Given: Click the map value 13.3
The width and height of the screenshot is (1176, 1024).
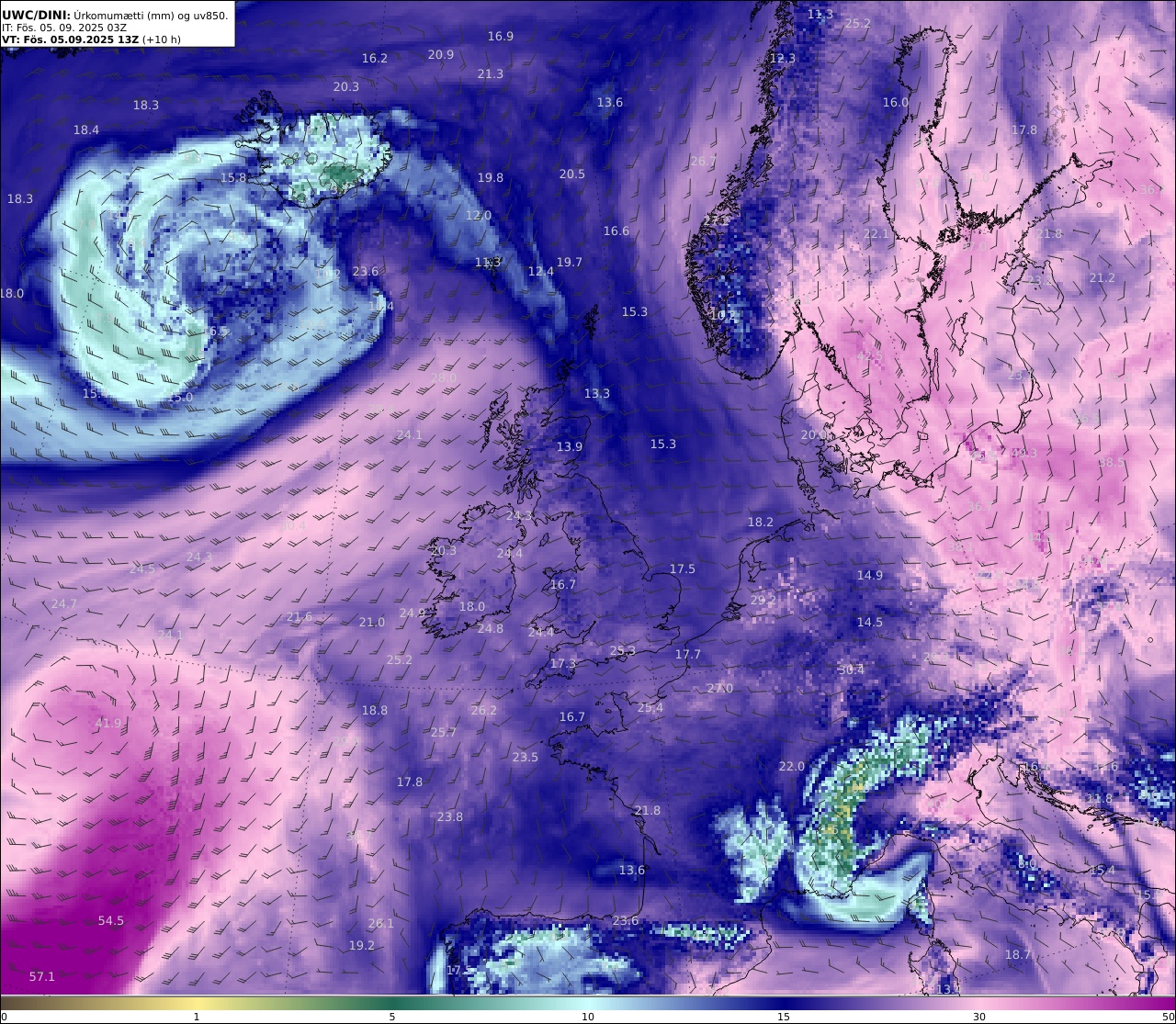Looking at the screenshot, I should (x=597, y=394).
